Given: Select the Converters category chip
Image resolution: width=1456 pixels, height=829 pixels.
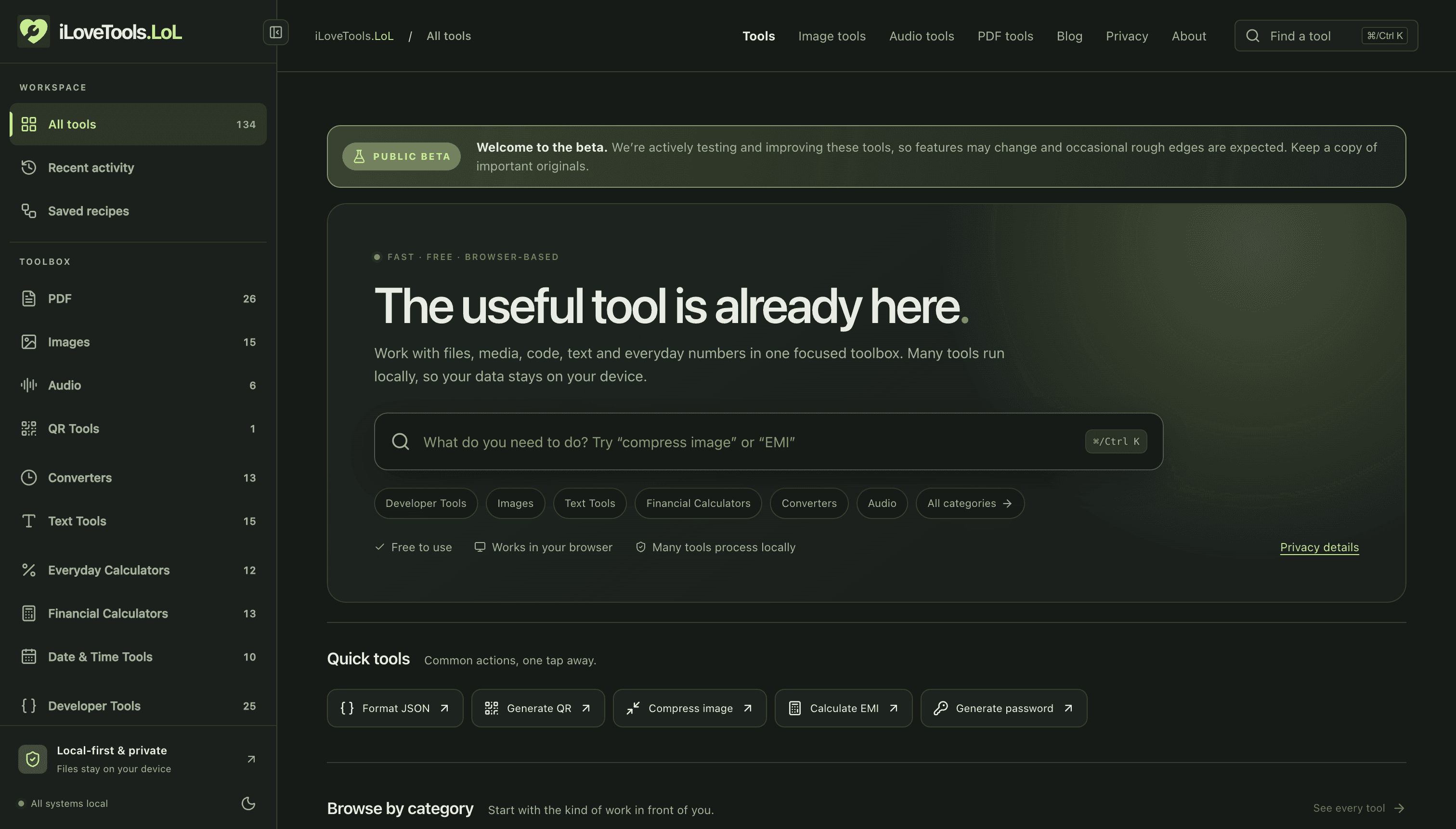Looking at the screenshot, I should point(809,504).
